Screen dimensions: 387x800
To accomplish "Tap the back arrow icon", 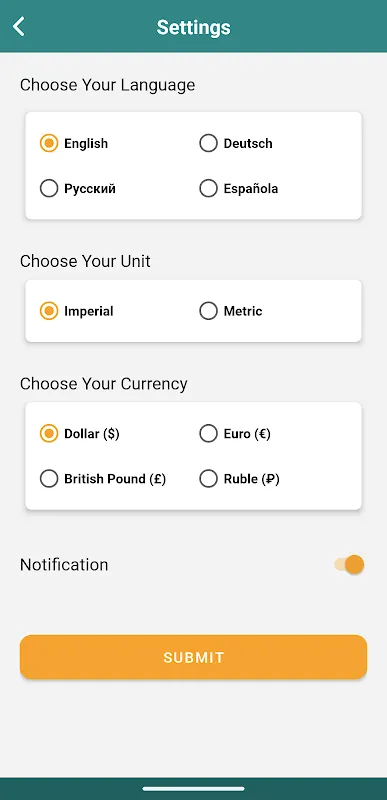I will 19,27.
